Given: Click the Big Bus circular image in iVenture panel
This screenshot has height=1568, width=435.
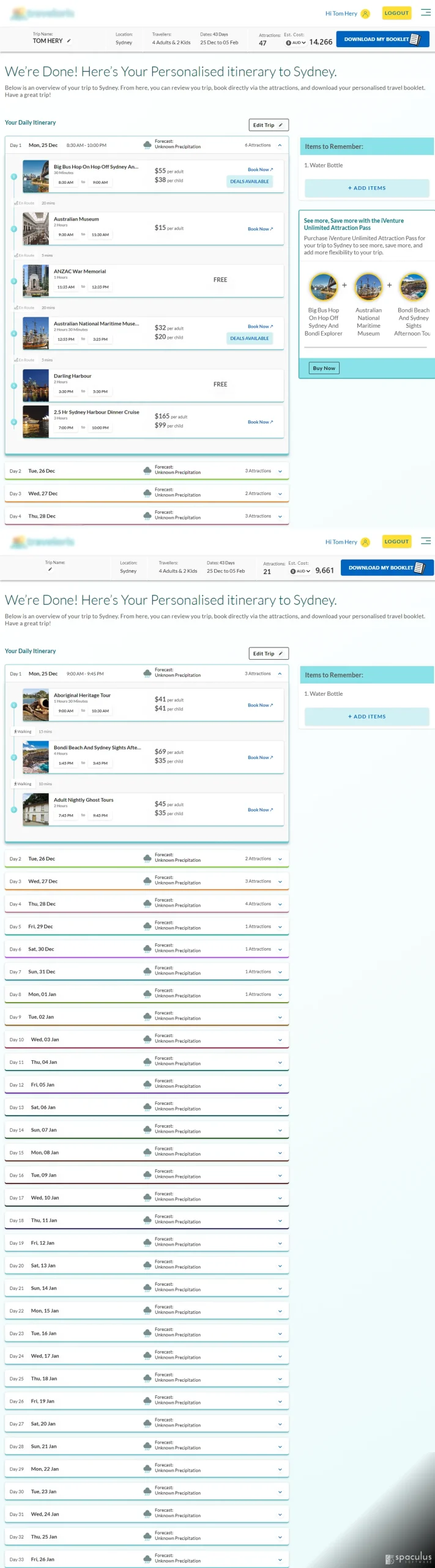Looking at the screenshot, I should [x=324, y=286].
